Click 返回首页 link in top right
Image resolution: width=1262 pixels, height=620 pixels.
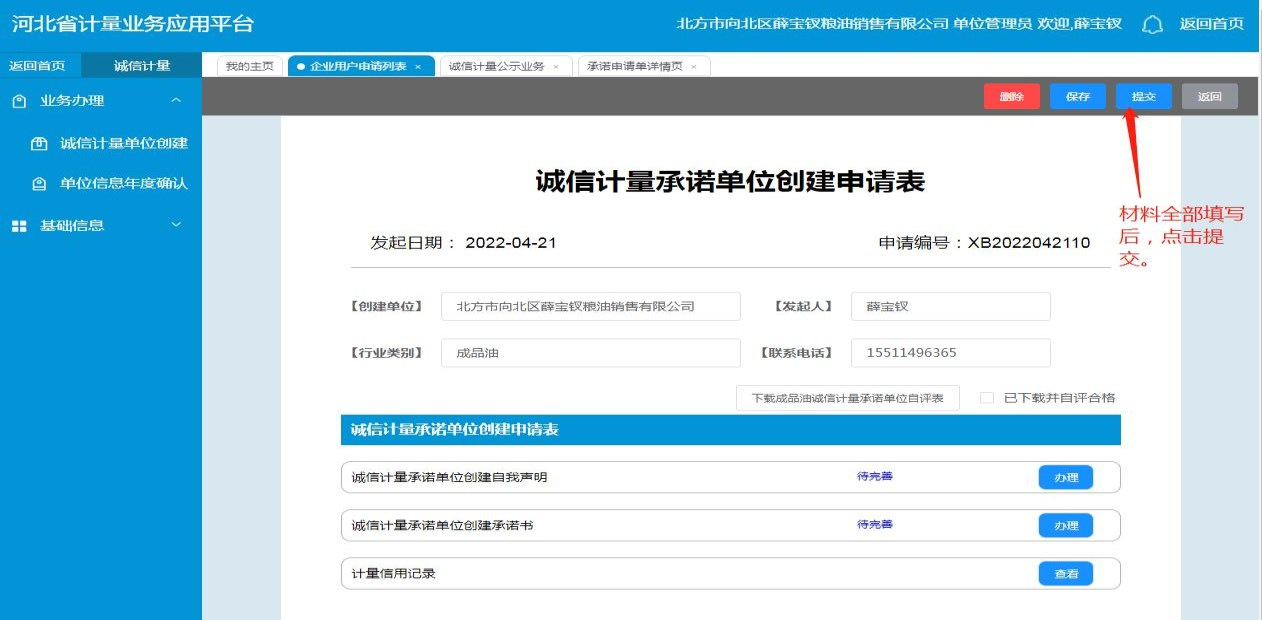tap(1211, 24)
